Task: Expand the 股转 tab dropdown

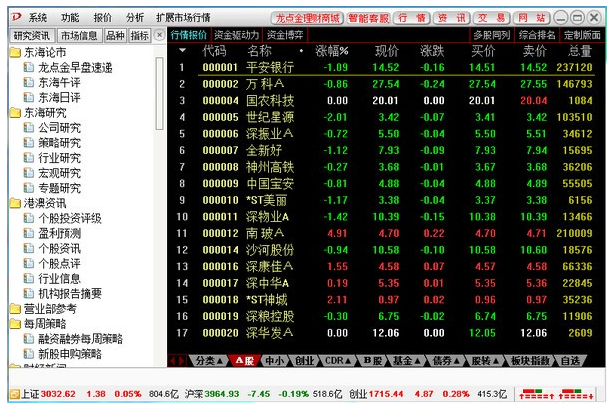Action: [495, 361]
